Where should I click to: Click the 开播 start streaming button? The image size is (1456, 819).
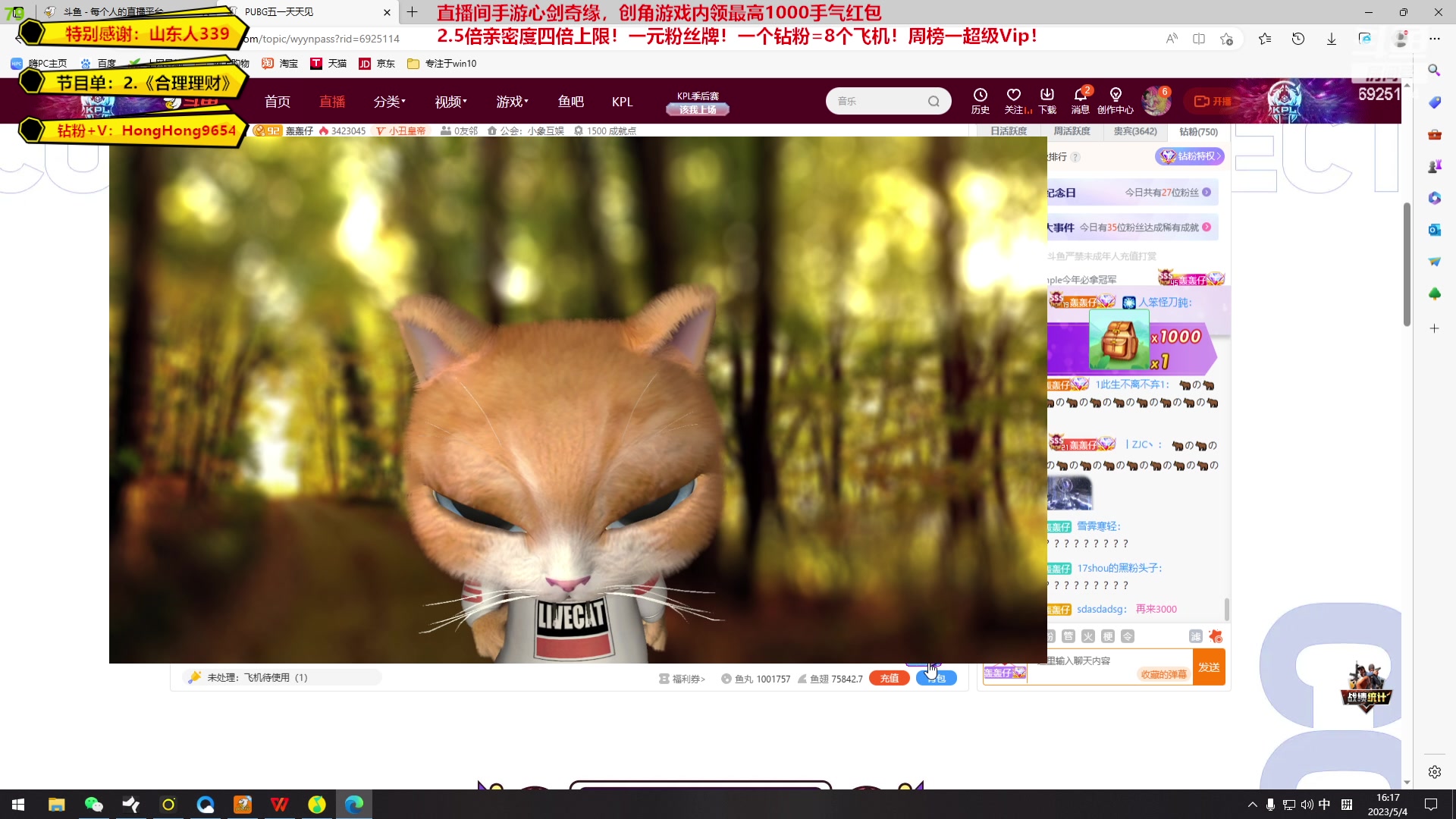click(1213, 101)
